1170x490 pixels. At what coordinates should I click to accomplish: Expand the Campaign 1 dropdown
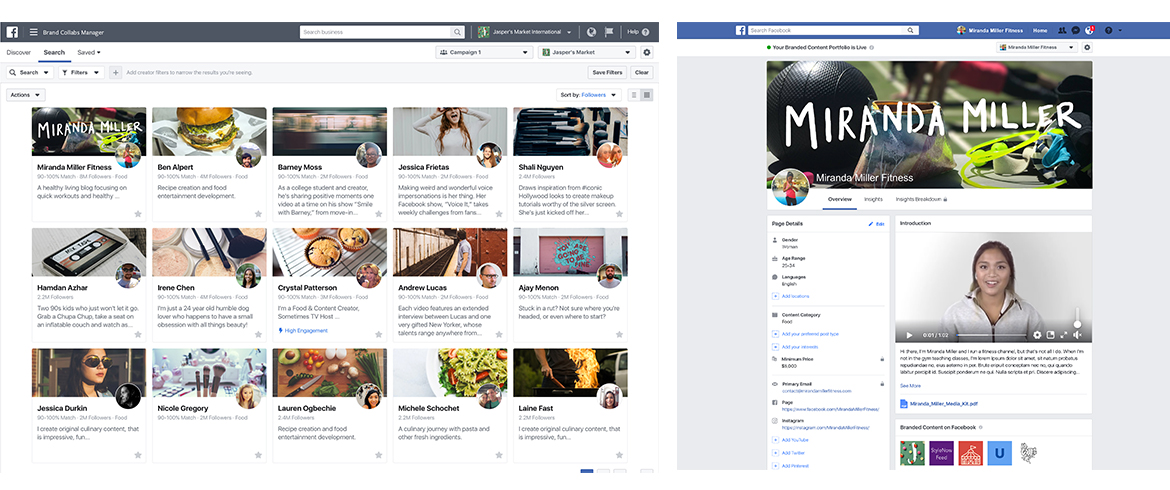point(484,53)
